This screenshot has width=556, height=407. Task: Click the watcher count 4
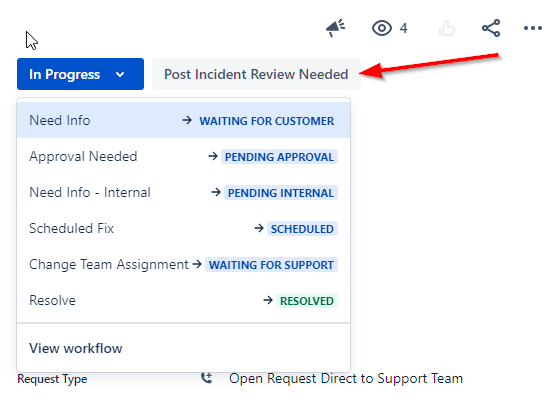pyautogui.click(x=404, y=28)
